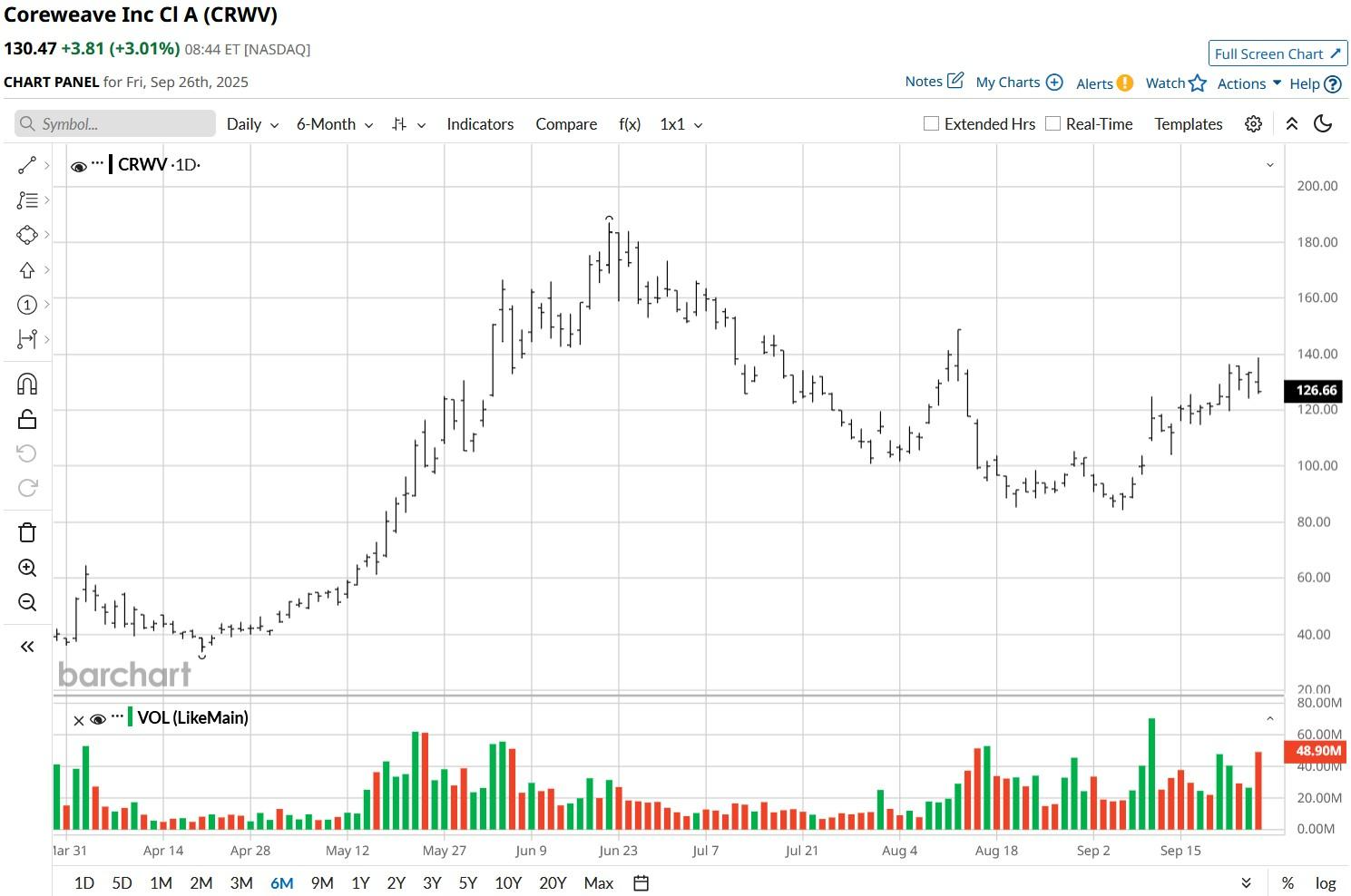
Task: Open Templates menu
Action: click(1189, 124)
